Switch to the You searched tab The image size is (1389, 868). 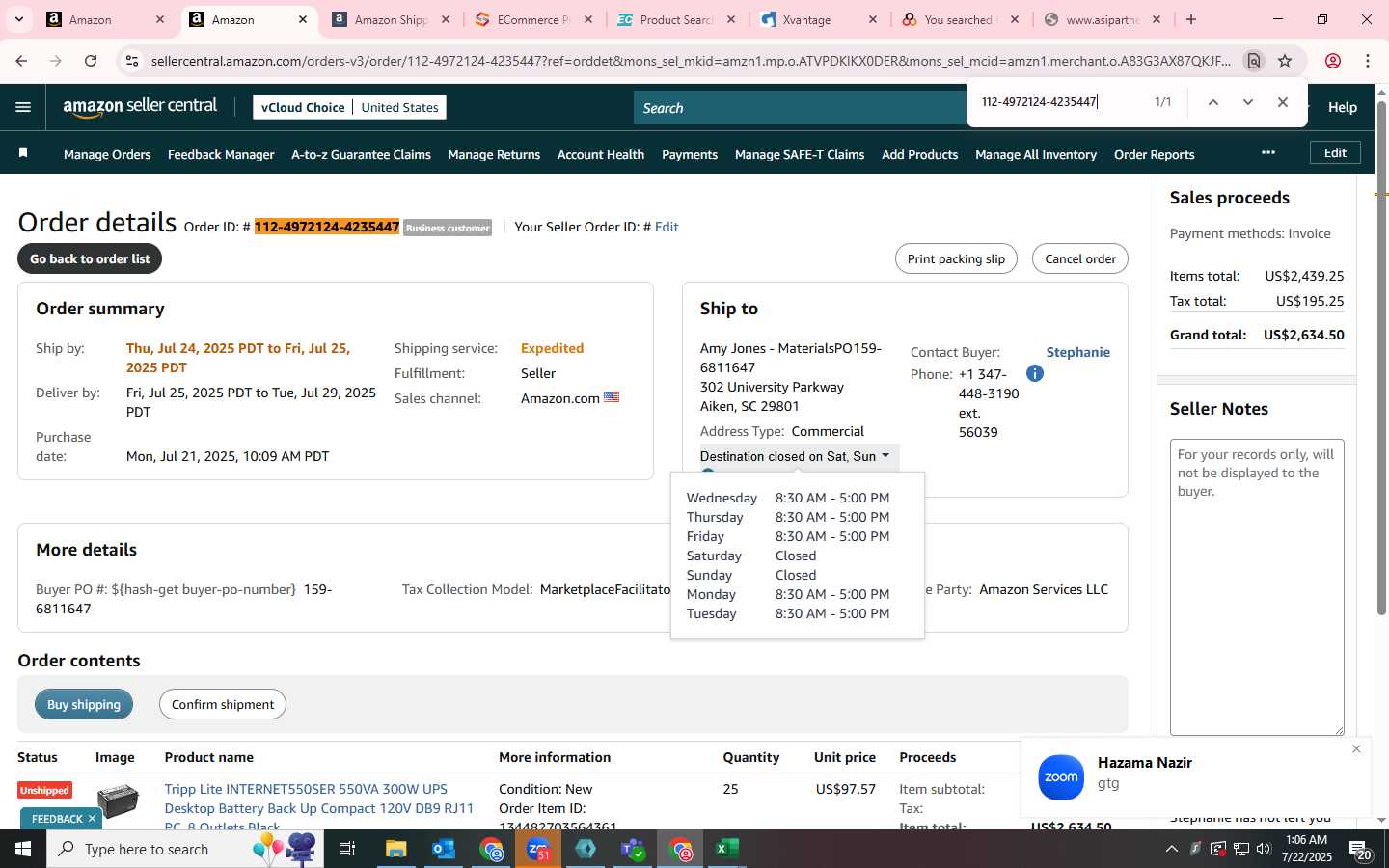(x=958, y=19)
